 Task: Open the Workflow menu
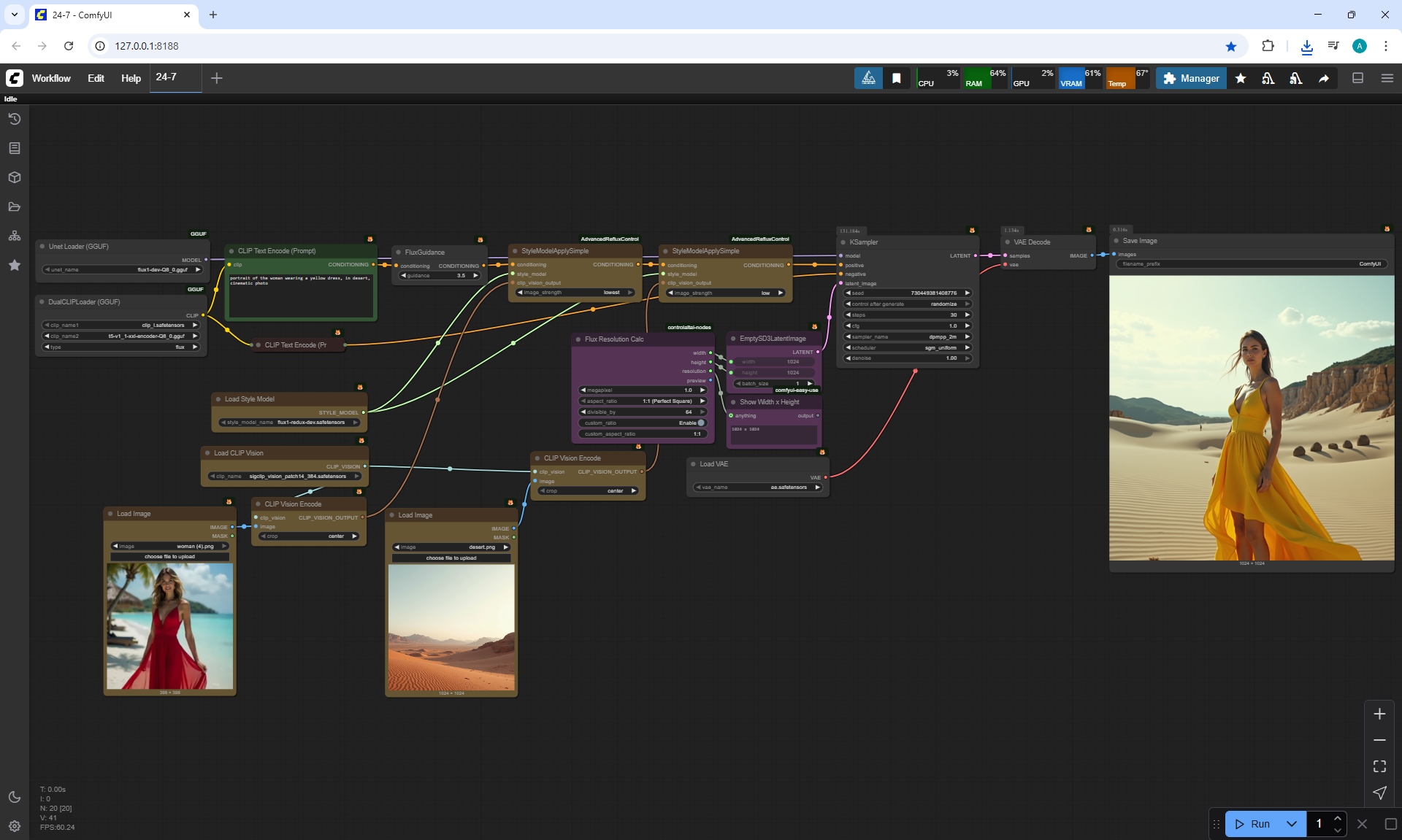click(x=51, y=78)
